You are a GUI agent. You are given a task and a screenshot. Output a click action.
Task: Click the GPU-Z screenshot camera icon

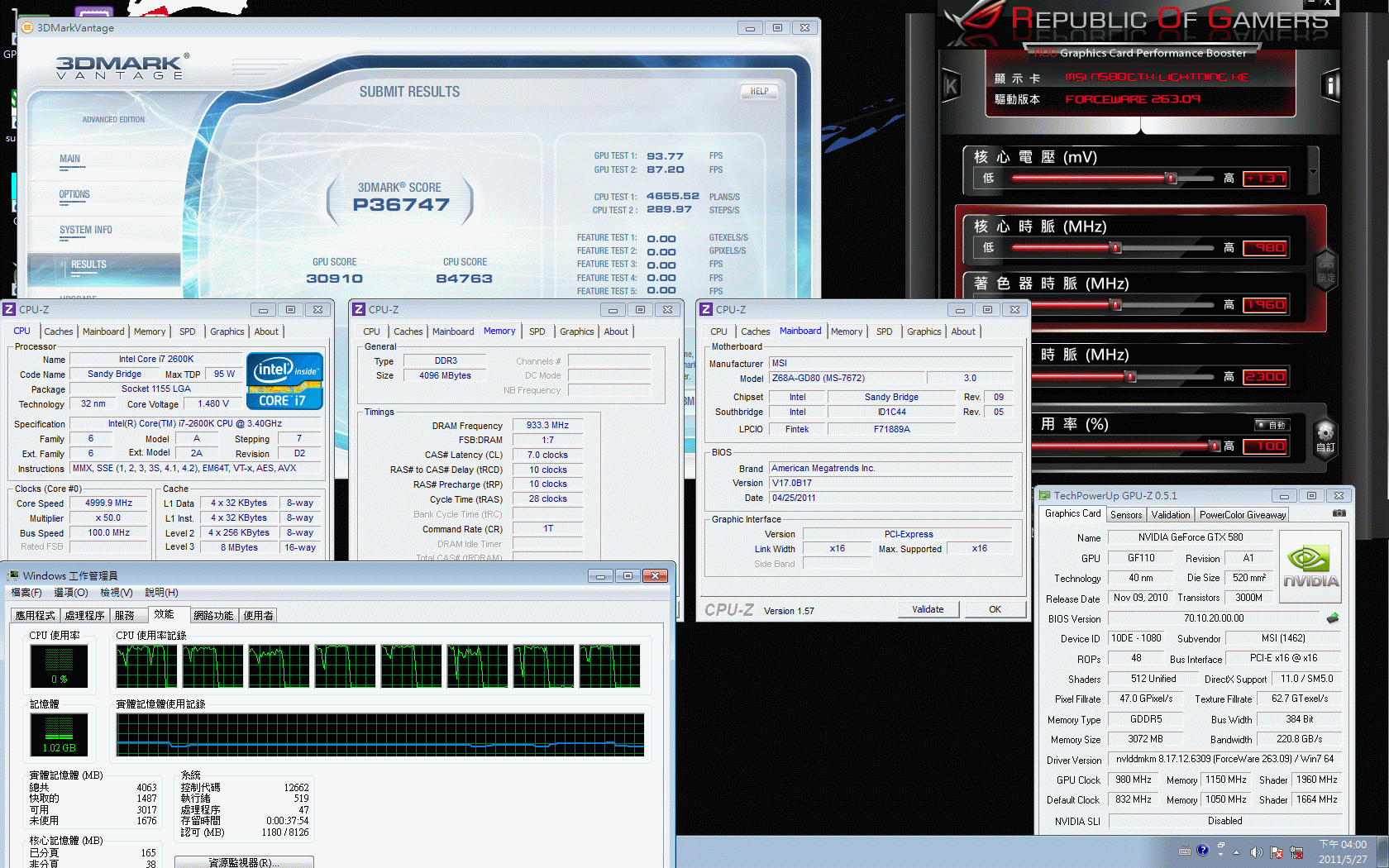pos(1339,513)
